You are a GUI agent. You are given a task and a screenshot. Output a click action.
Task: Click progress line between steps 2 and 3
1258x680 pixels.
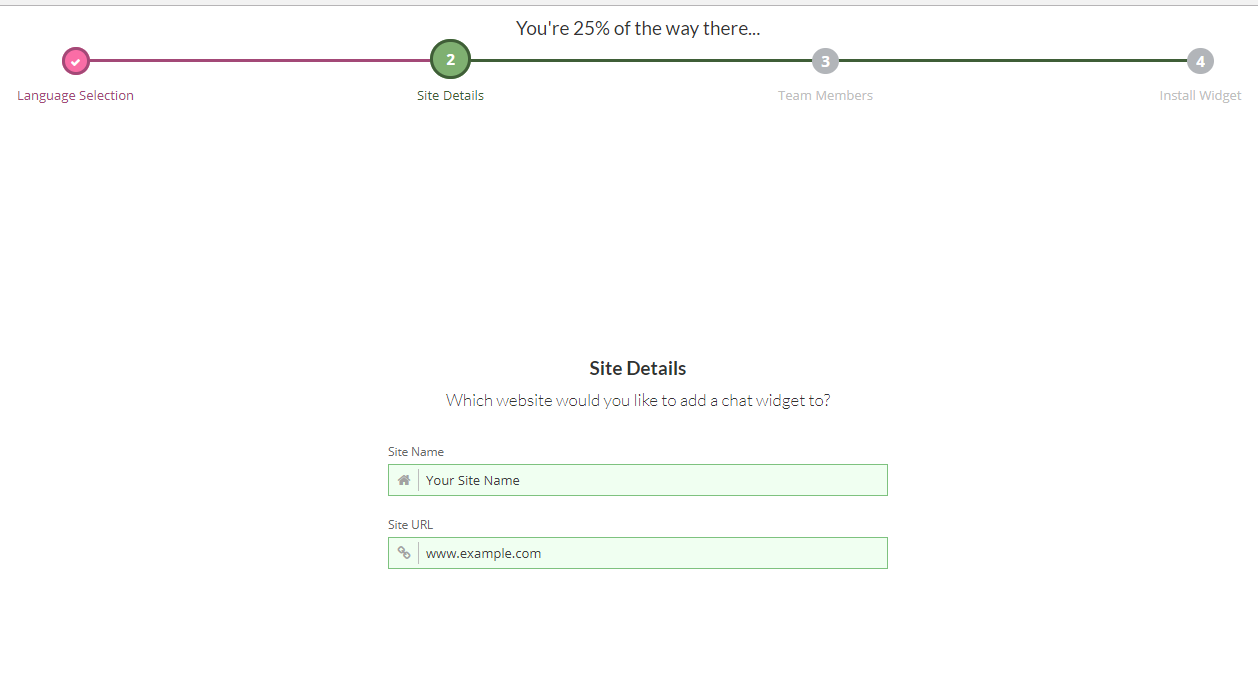click(641, 60)
